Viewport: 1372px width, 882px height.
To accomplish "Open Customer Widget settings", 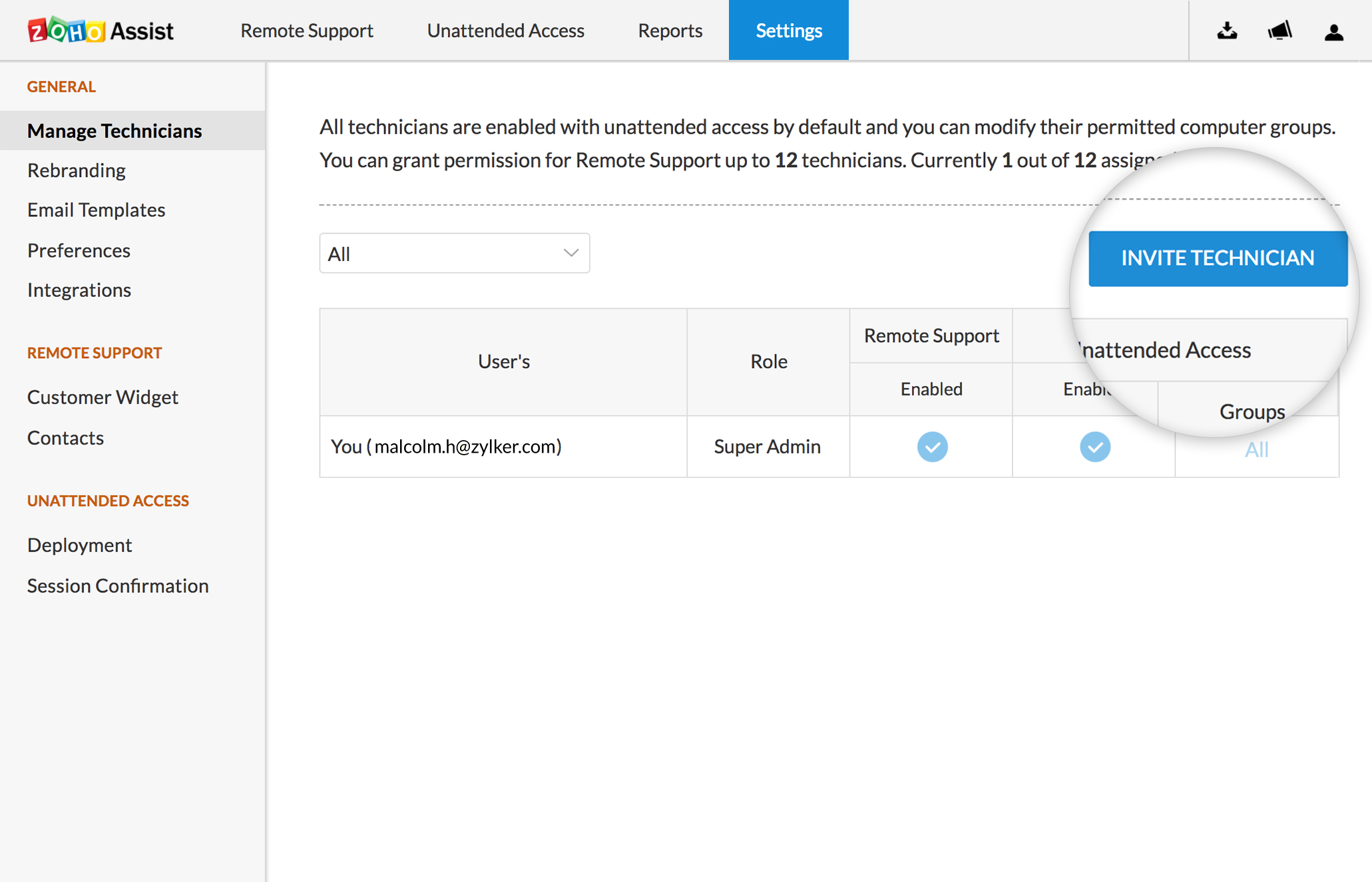I will (103, 397).
